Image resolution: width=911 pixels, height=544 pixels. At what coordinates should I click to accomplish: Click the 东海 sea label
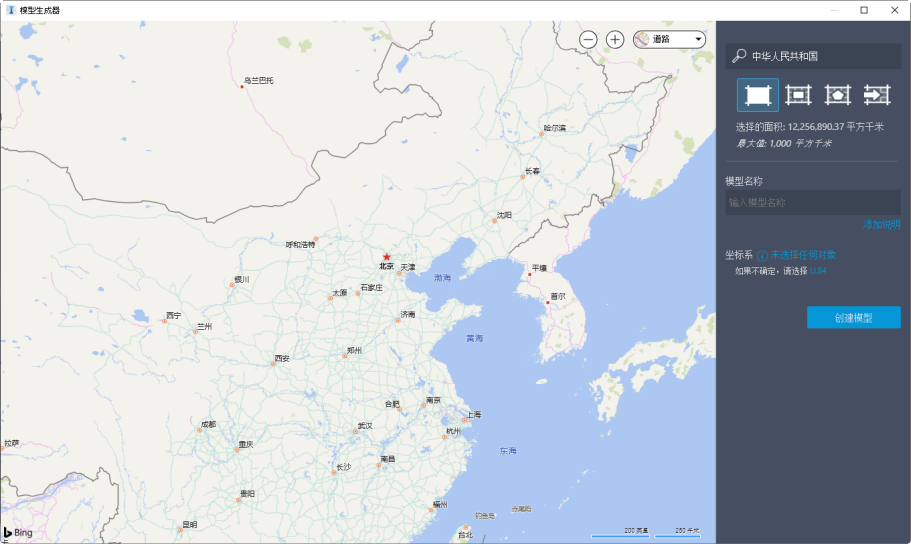[x=508, y=450]
